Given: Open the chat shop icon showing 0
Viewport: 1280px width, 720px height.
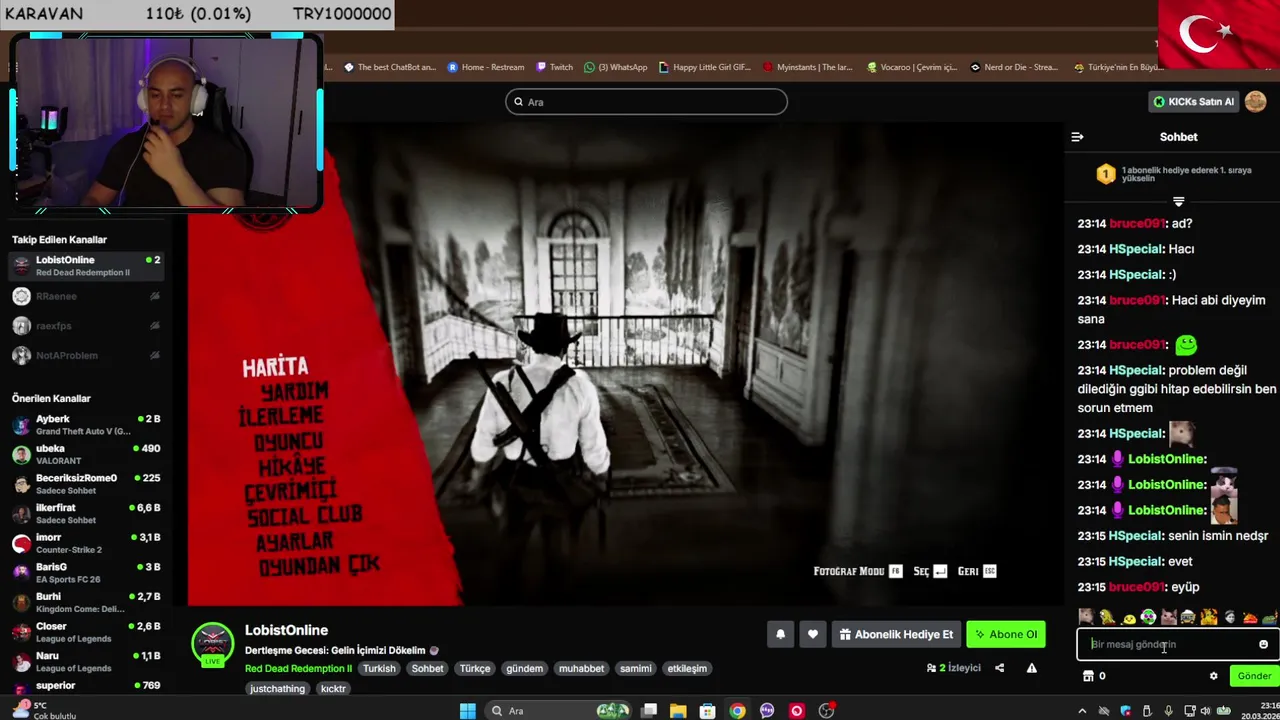Looking at the screenshot, I should (1094, 676).
